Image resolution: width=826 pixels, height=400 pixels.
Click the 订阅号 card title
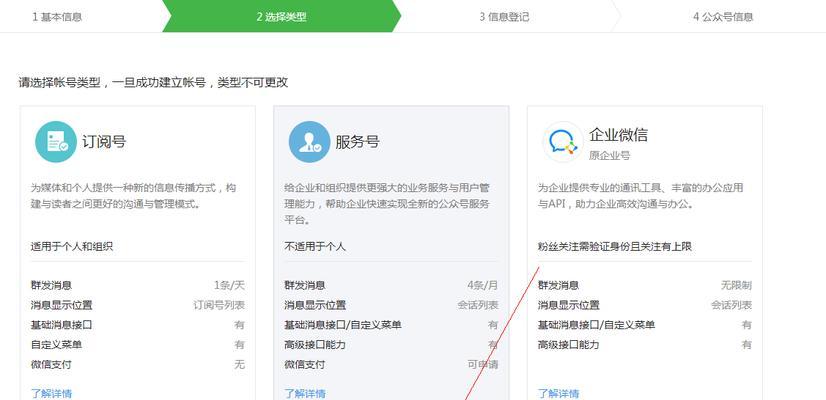pos(104,142)
